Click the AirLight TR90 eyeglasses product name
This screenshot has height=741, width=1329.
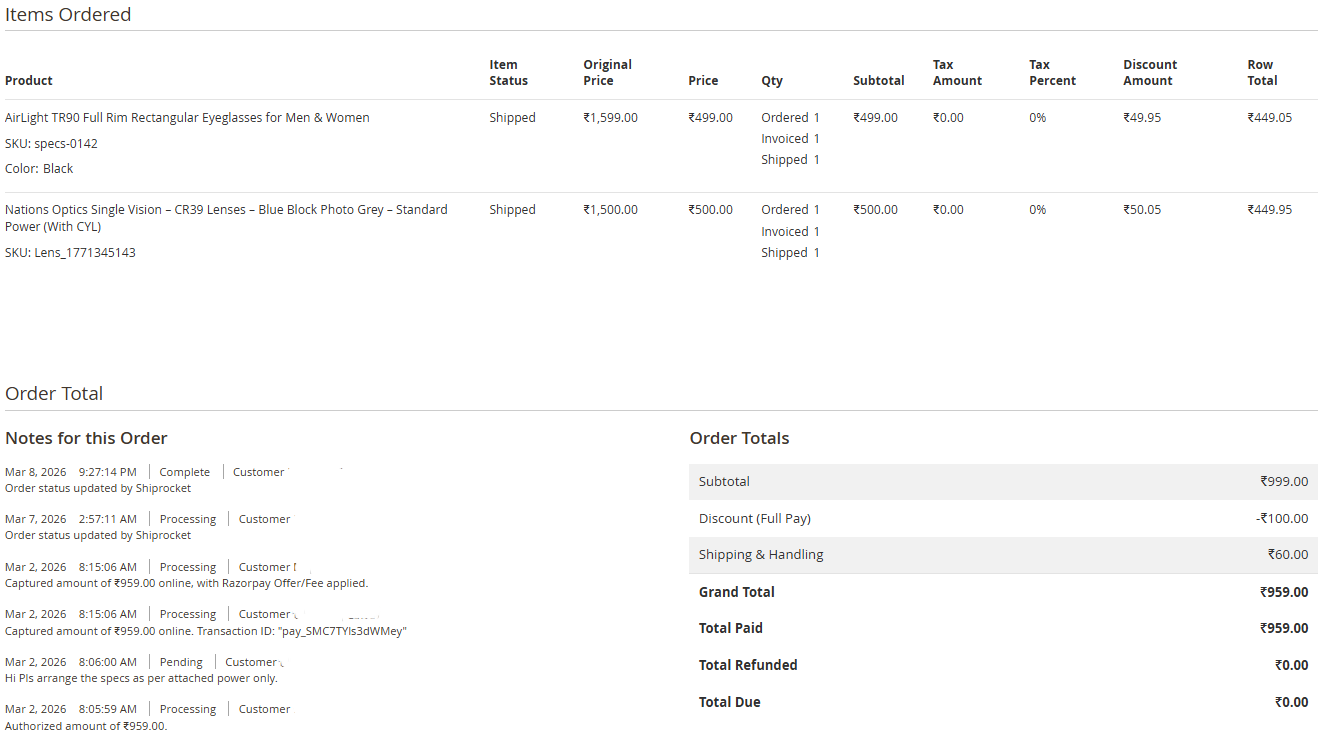coord(187,118)
